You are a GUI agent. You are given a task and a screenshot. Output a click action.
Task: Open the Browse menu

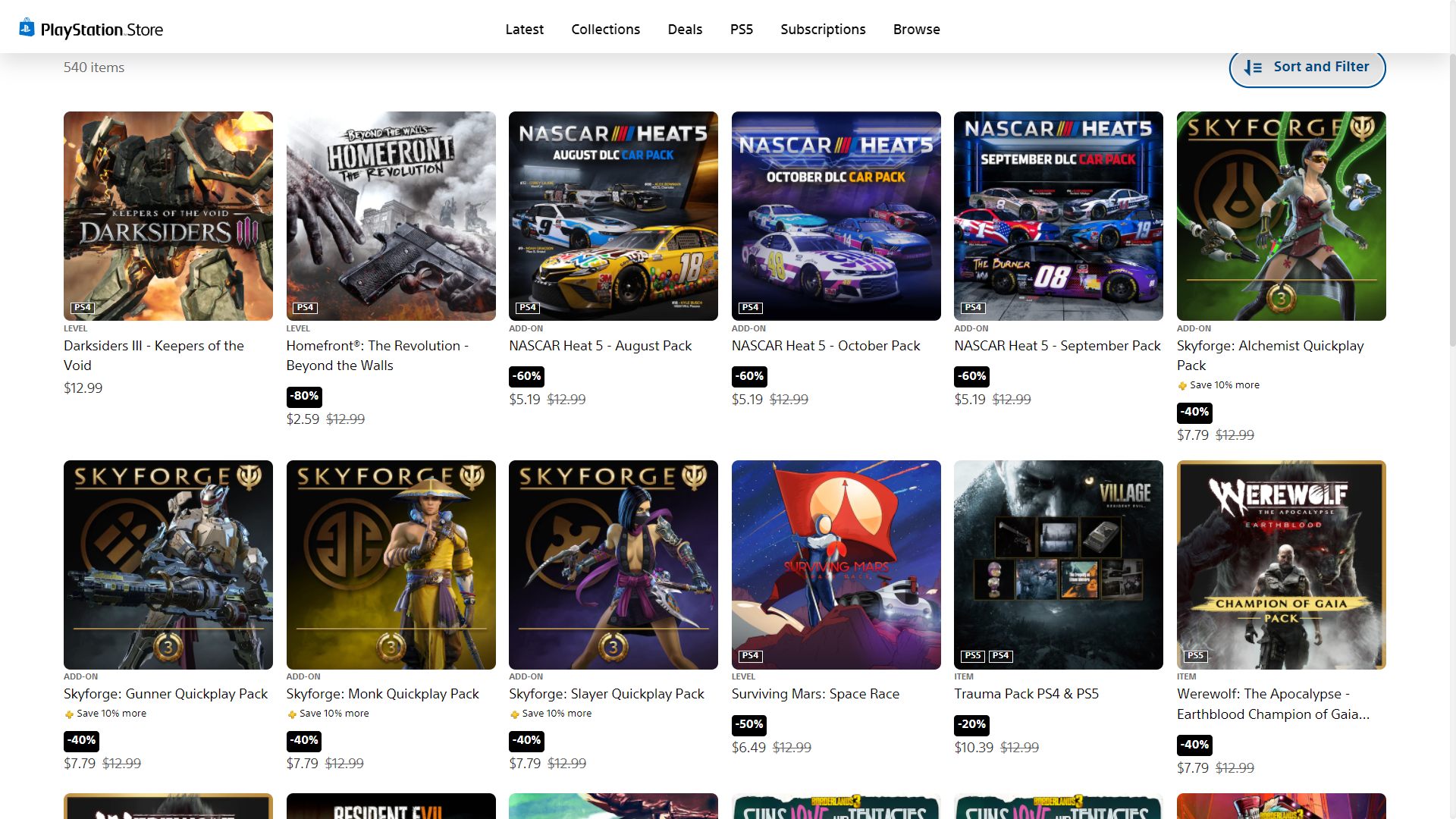[x=916, y=29]
